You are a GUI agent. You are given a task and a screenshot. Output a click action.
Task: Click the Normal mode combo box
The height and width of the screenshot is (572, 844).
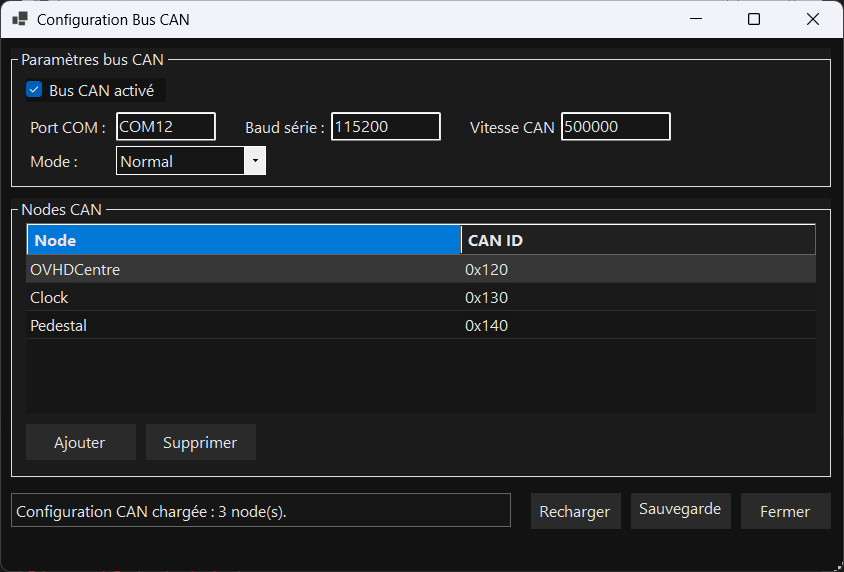click(x=180, y=161)
